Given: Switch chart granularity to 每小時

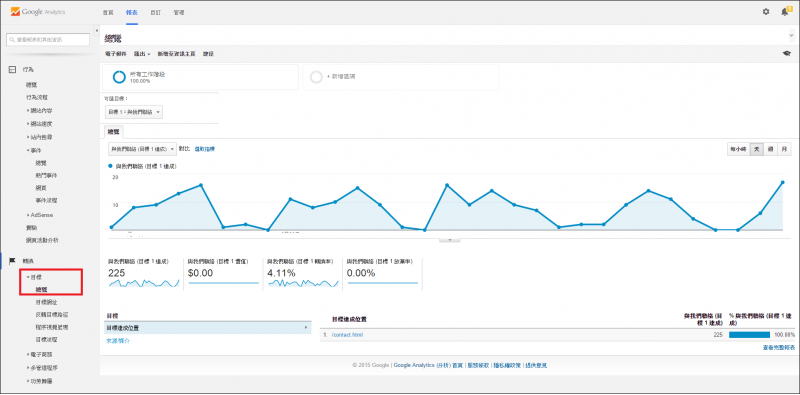Looking at the screenshot, I should (738, 149).
